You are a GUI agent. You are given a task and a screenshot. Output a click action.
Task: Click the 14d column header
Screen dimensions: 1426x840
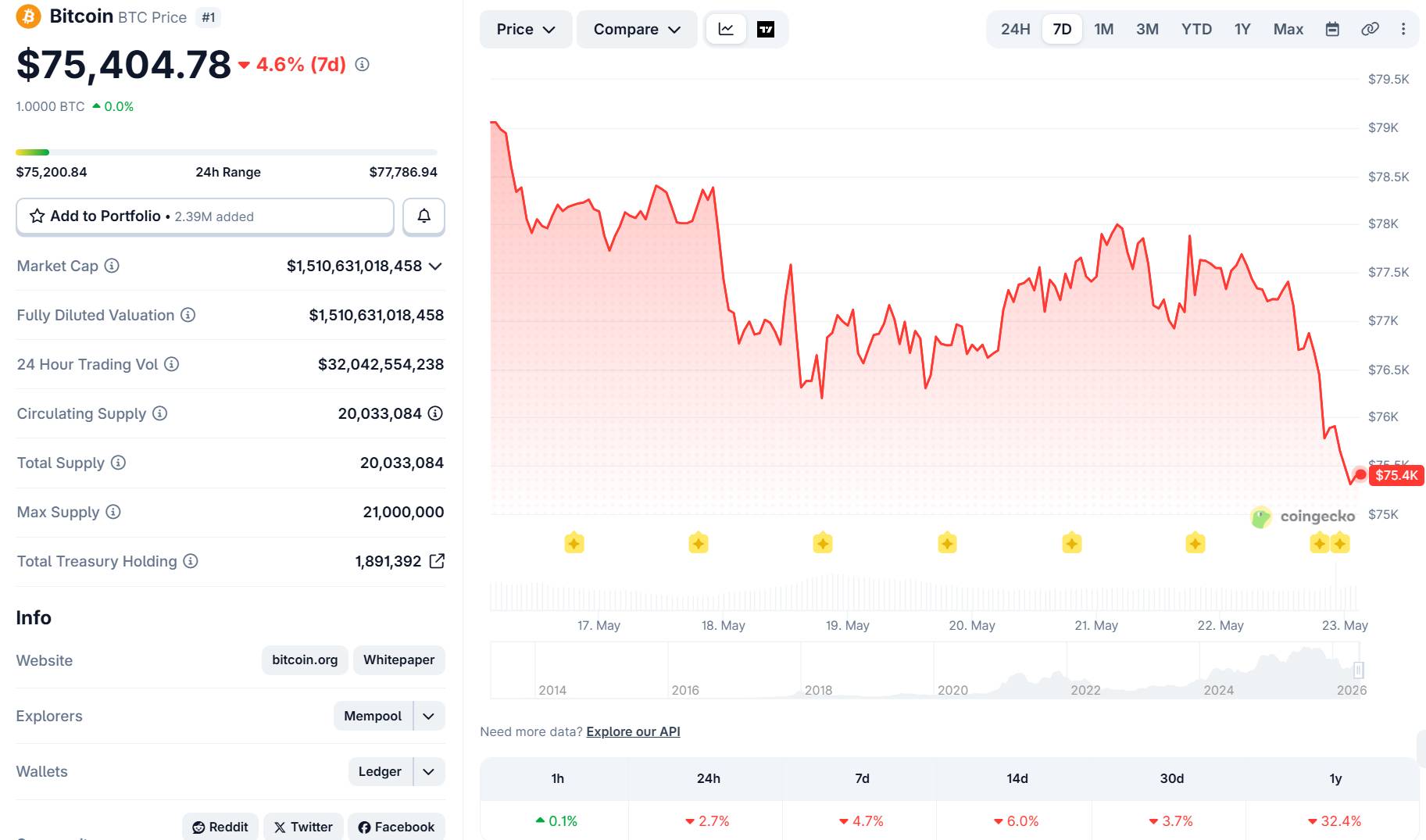pyautogui.click(x=1017, y=778)
